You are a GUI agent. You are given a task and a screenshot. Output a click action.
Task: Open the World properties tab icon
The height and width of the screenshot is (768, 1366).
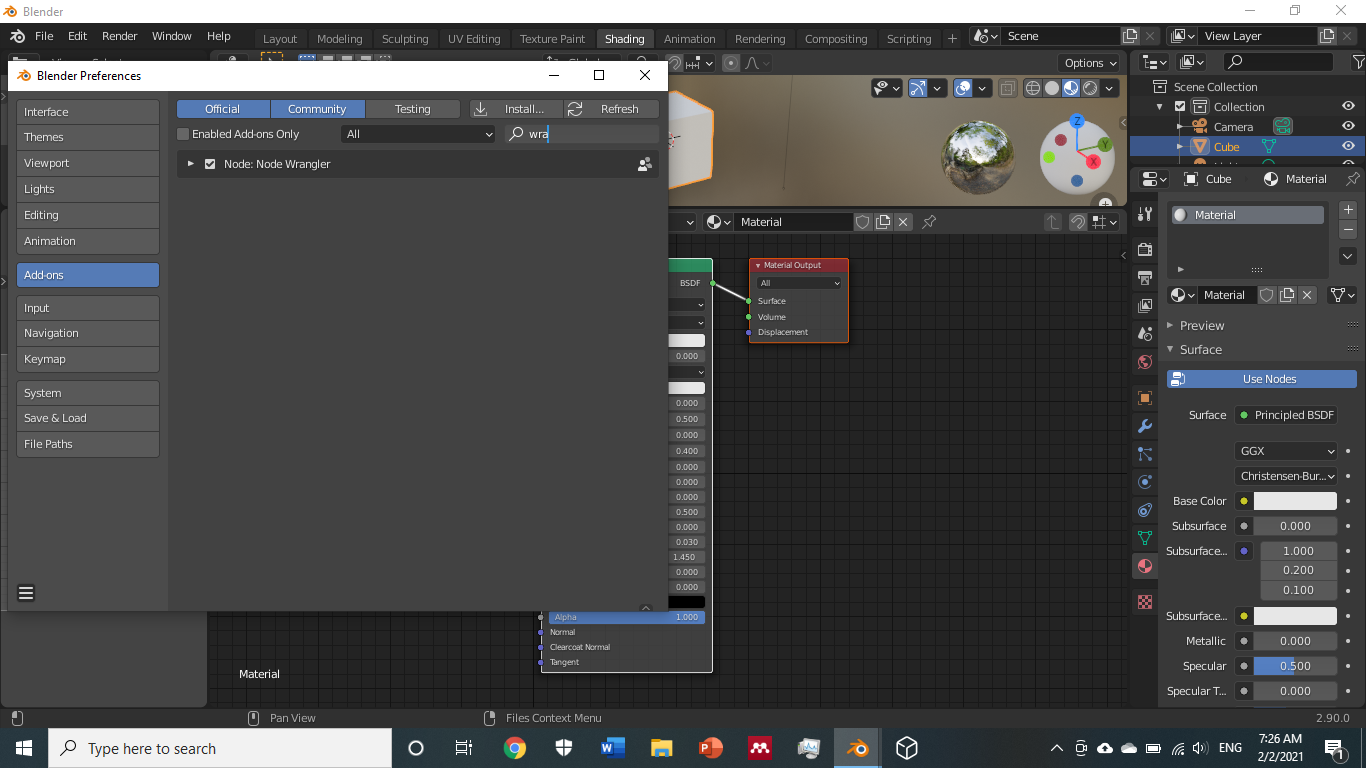pos(1145,361)
